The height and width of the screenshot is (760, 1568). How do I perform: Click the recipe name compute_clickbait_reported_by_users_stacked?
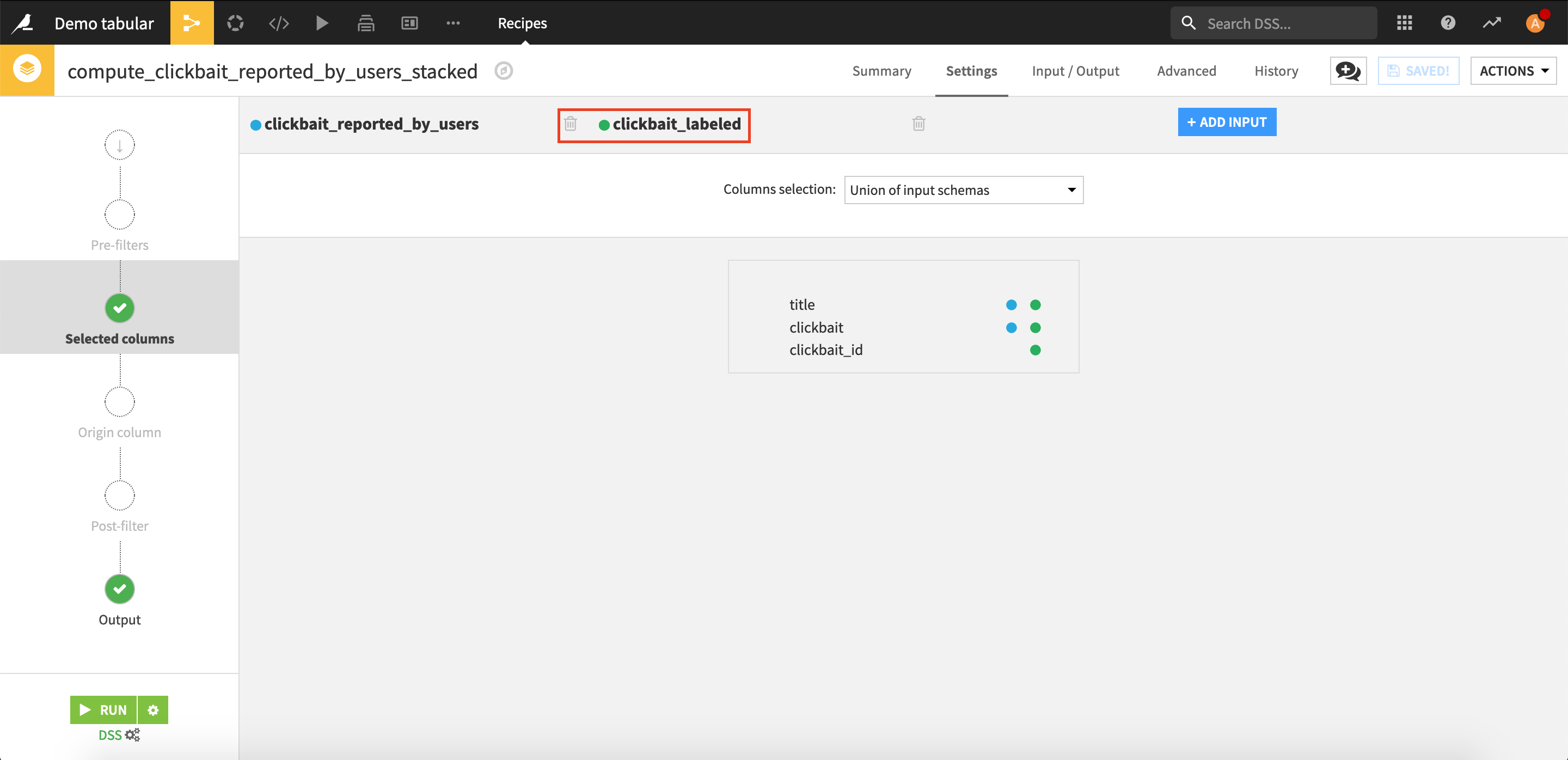272,71
